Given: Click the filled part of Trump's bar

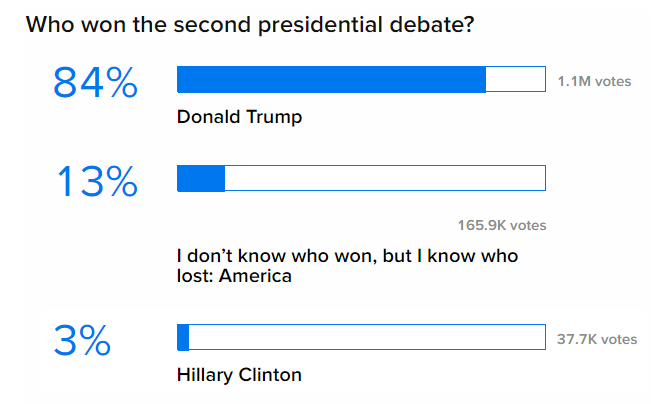Looking at the screenshot, I should (332, 79).
